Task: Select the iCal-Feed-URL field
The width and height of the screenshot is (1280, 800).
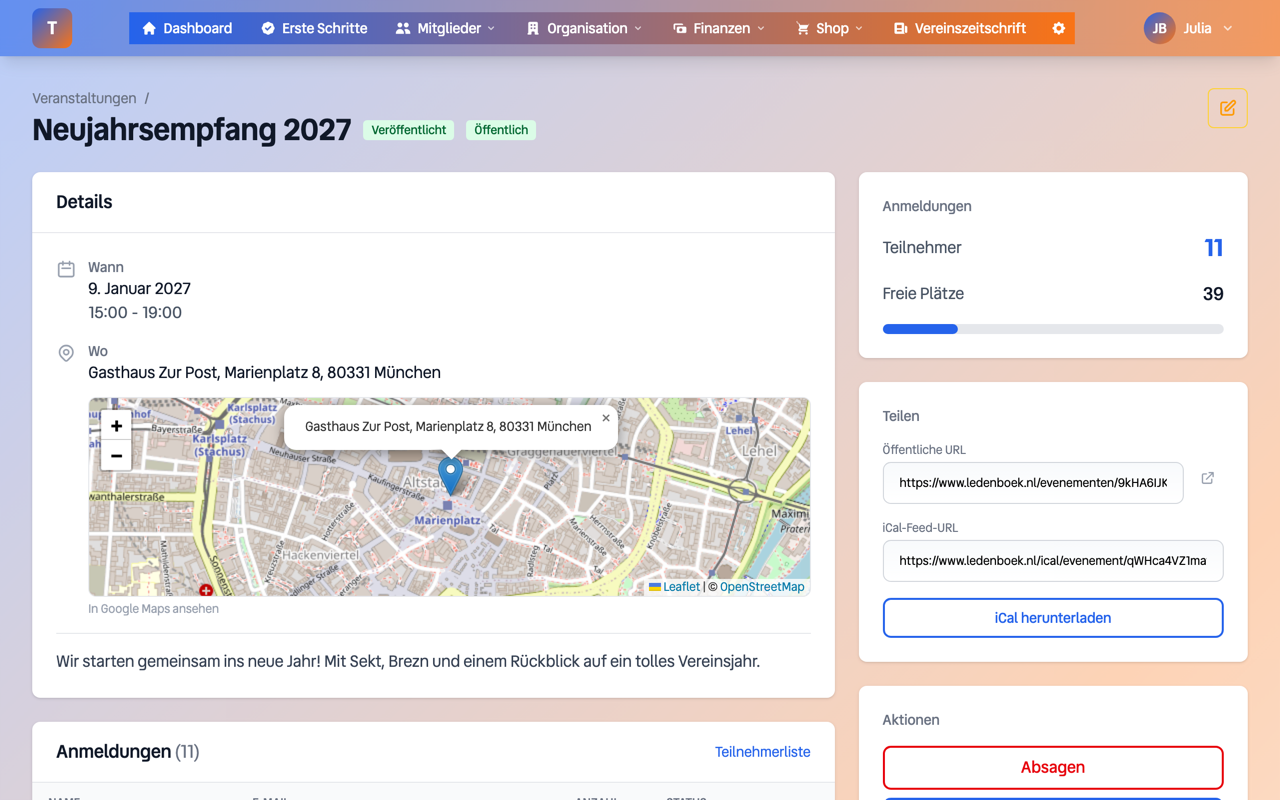Action: pos(1053,561)
